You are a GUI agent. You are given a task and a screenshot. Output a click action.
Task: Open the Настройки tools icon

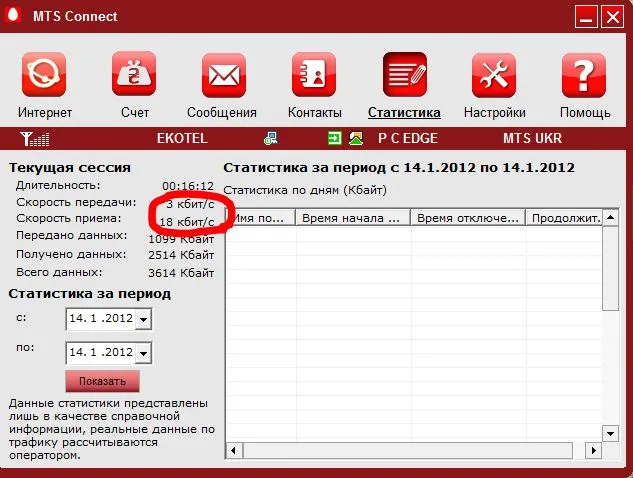tap(494, 75)
